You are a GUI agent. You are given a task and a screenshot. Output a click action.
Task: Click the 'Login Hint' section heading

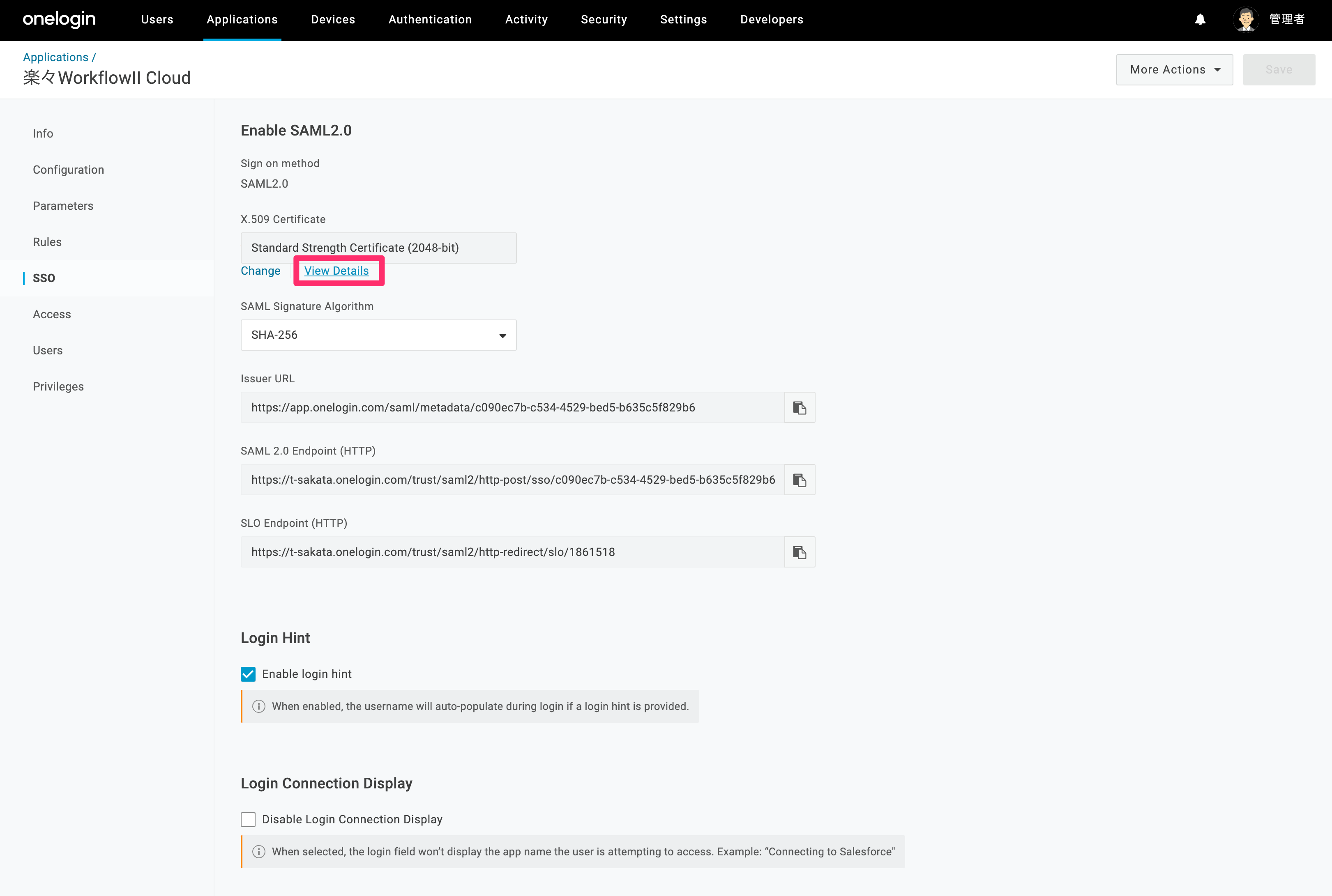pos(276,638)
